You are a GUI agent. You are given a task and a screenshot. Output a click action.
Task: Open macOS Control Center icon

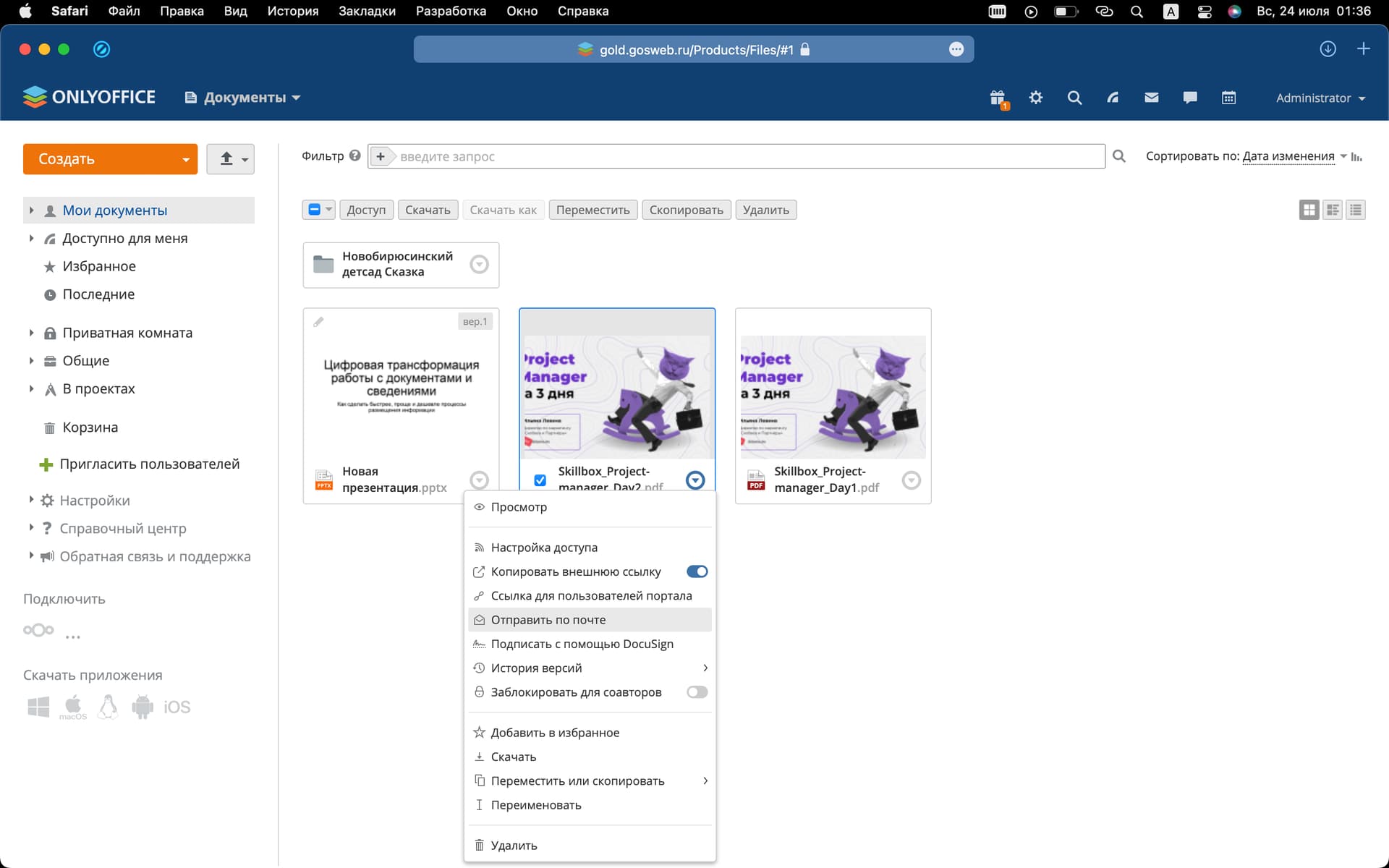(1205, 11)
